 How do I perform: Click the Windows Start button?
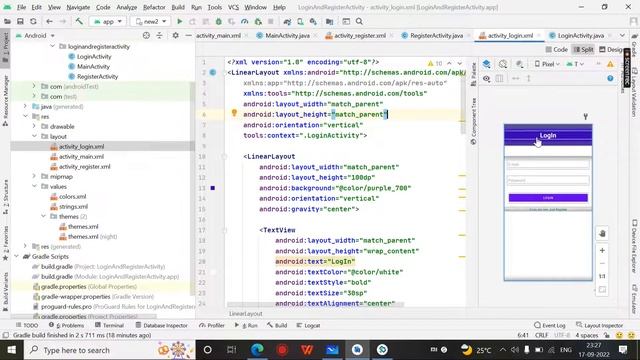(x=11, y=350)
